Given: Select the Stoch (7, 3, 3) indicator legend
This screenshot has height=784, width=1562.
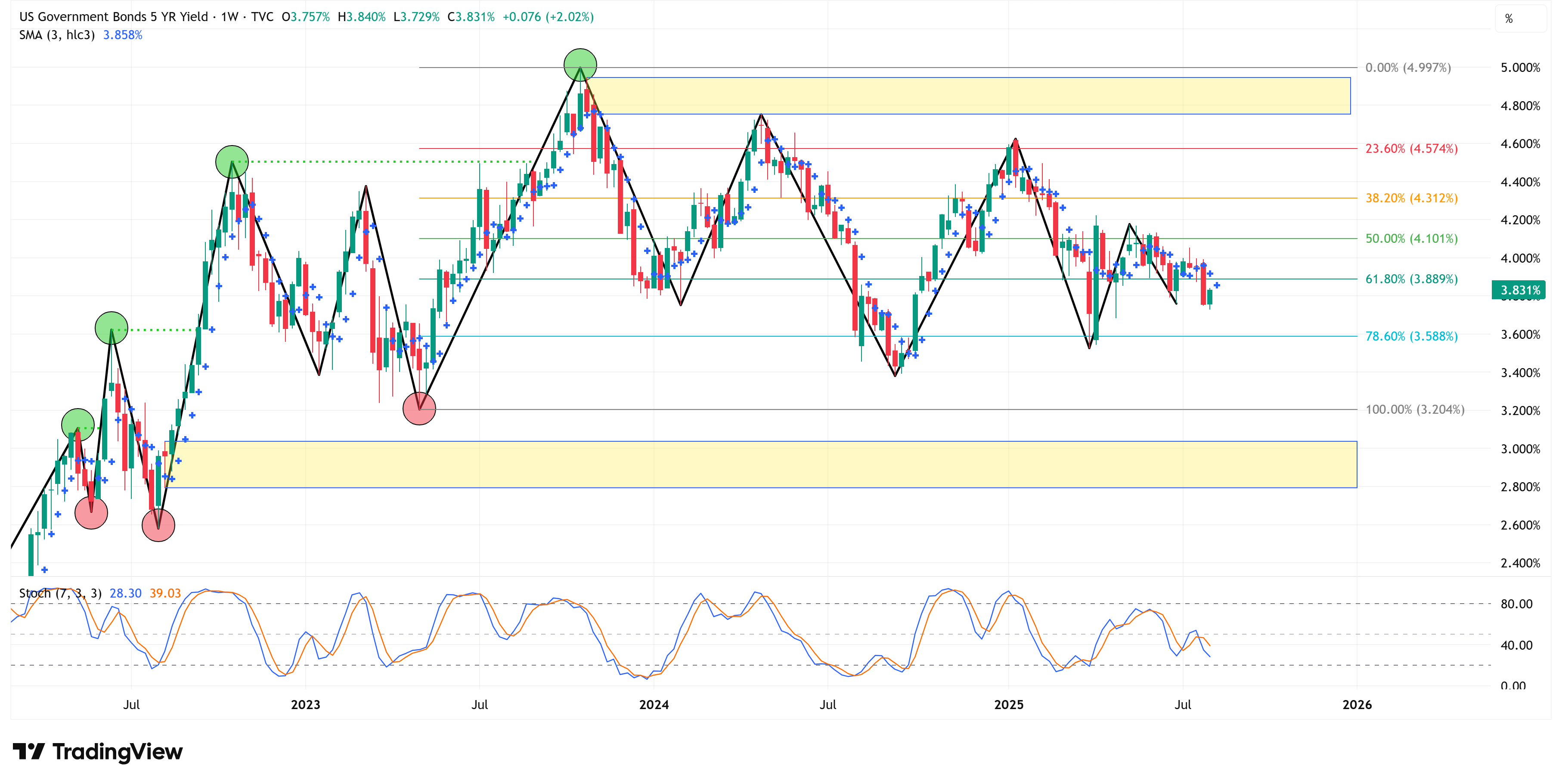Looking at the screenshot, I should pyautogui.click(x=60, y=593).
